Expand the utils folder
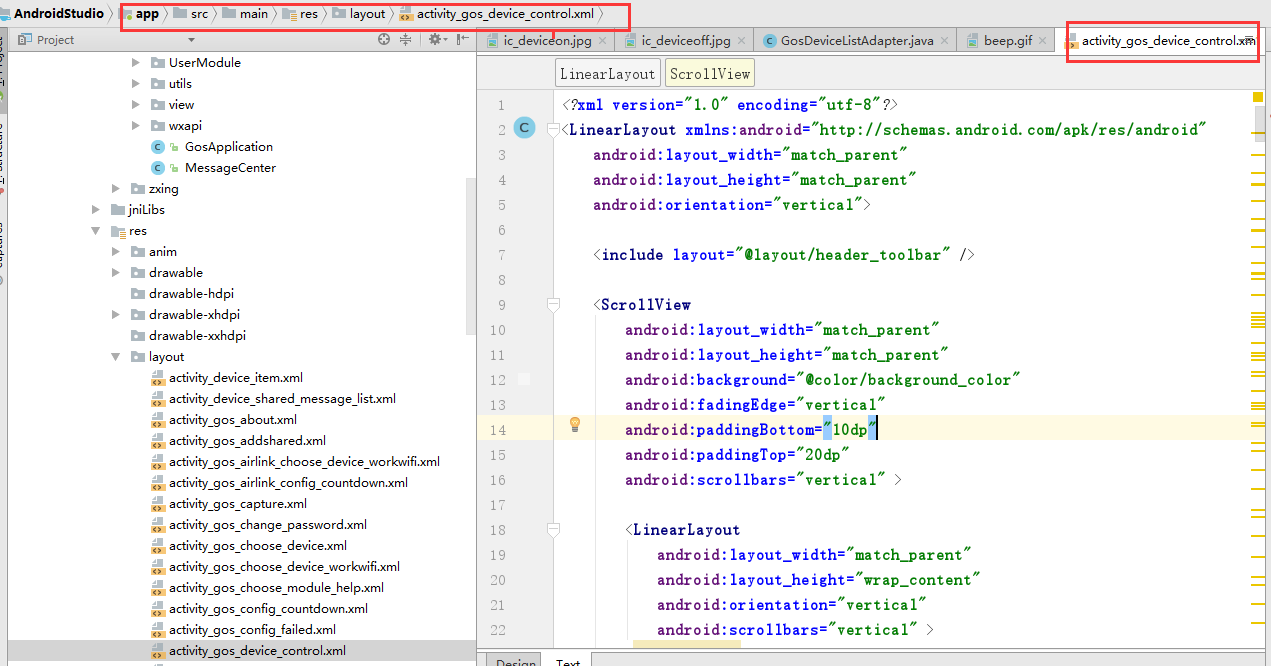Screen dimensions: 1271x666 136,84
